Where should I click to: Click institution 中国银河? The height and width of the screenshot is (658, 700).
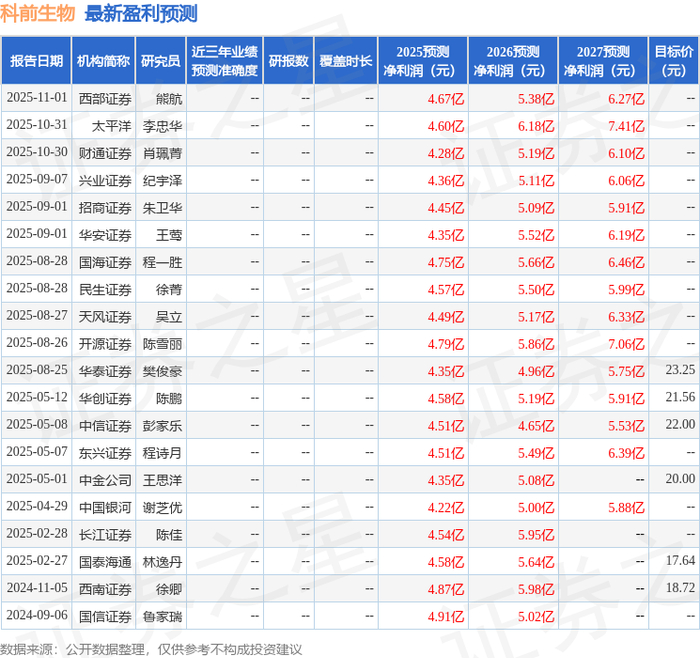point(105,507)
